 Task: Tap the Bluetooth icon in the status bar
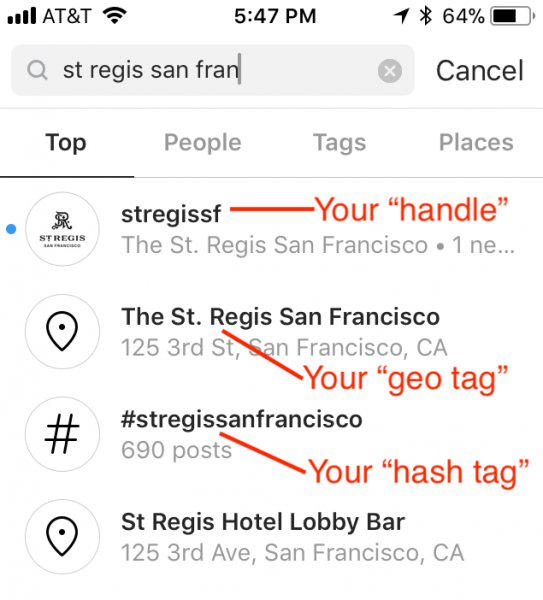pyautogui.click(x=426, y=16)
